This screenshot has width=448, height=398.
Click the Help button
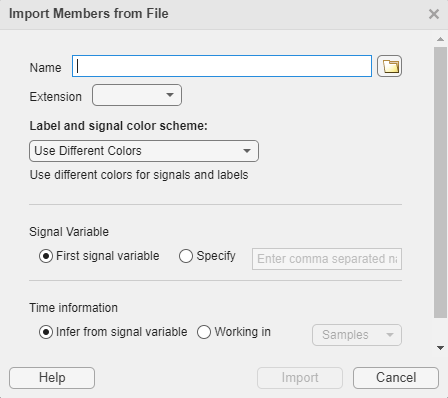point(52,378)
